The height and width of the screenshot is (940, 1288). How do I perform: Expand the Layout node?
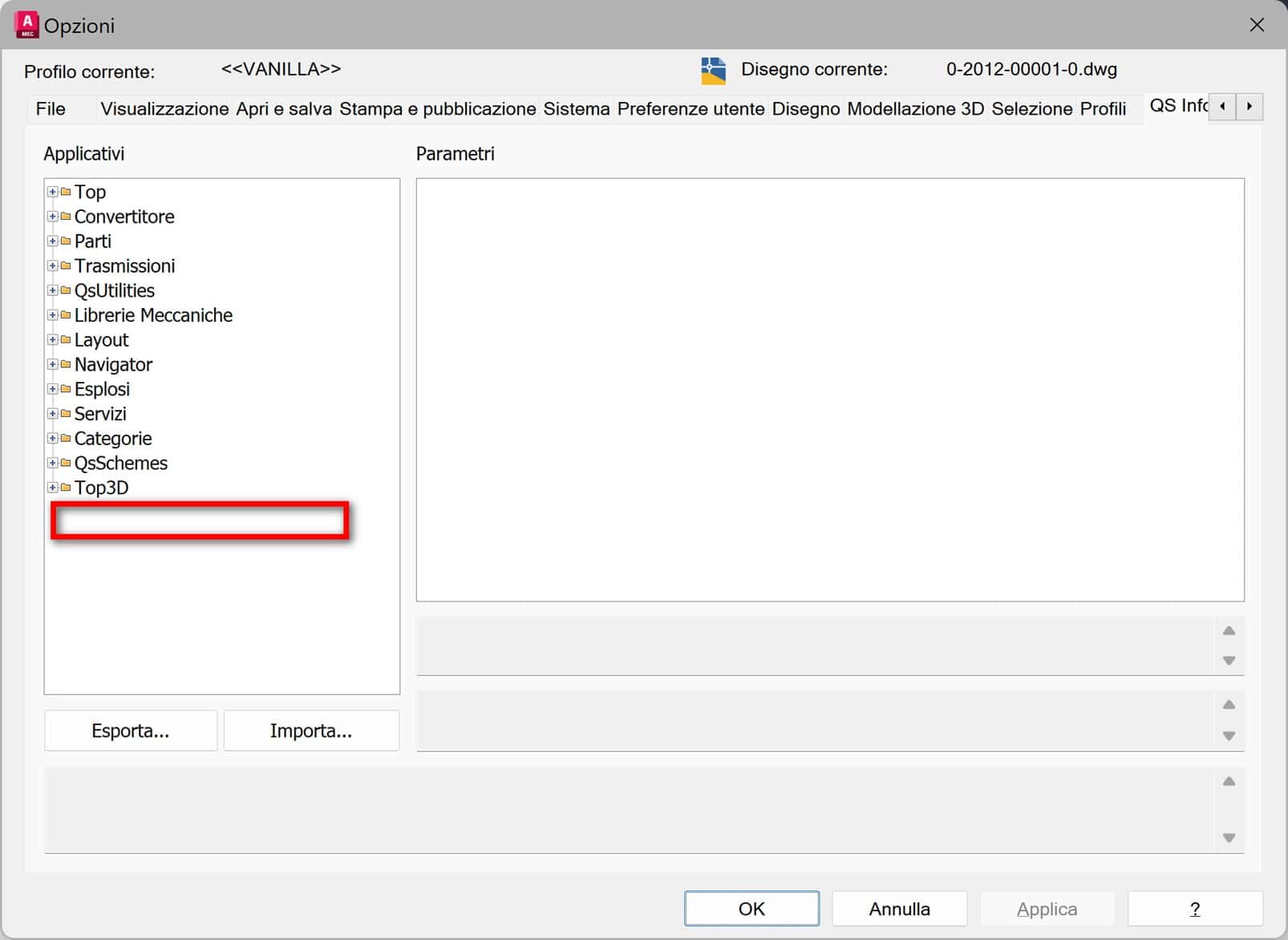pos(52,340)
